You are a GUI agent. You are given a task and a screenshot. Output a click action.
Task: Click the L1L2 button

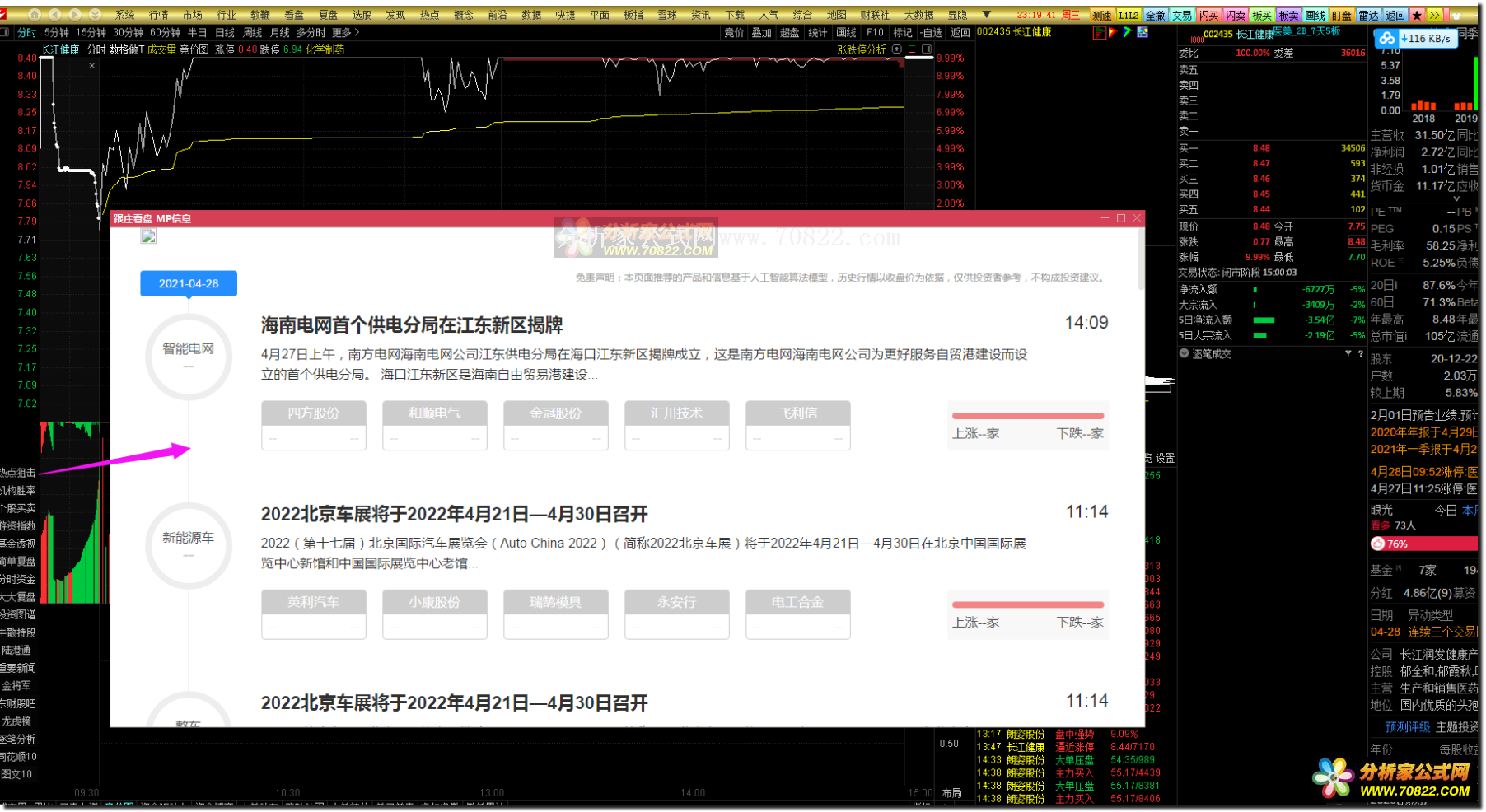tap(1128, 15)
